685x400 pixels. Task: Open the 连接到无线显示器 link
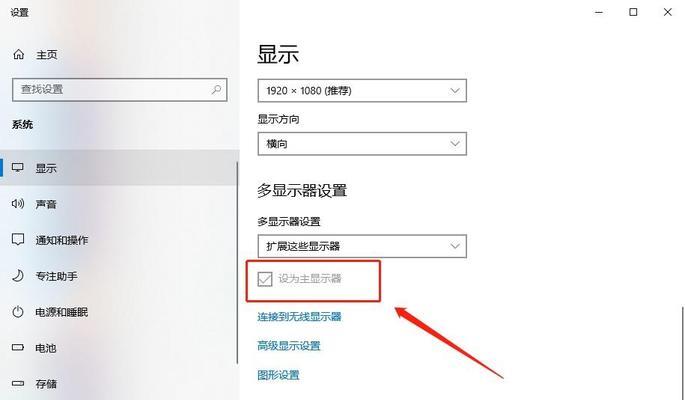299,317
